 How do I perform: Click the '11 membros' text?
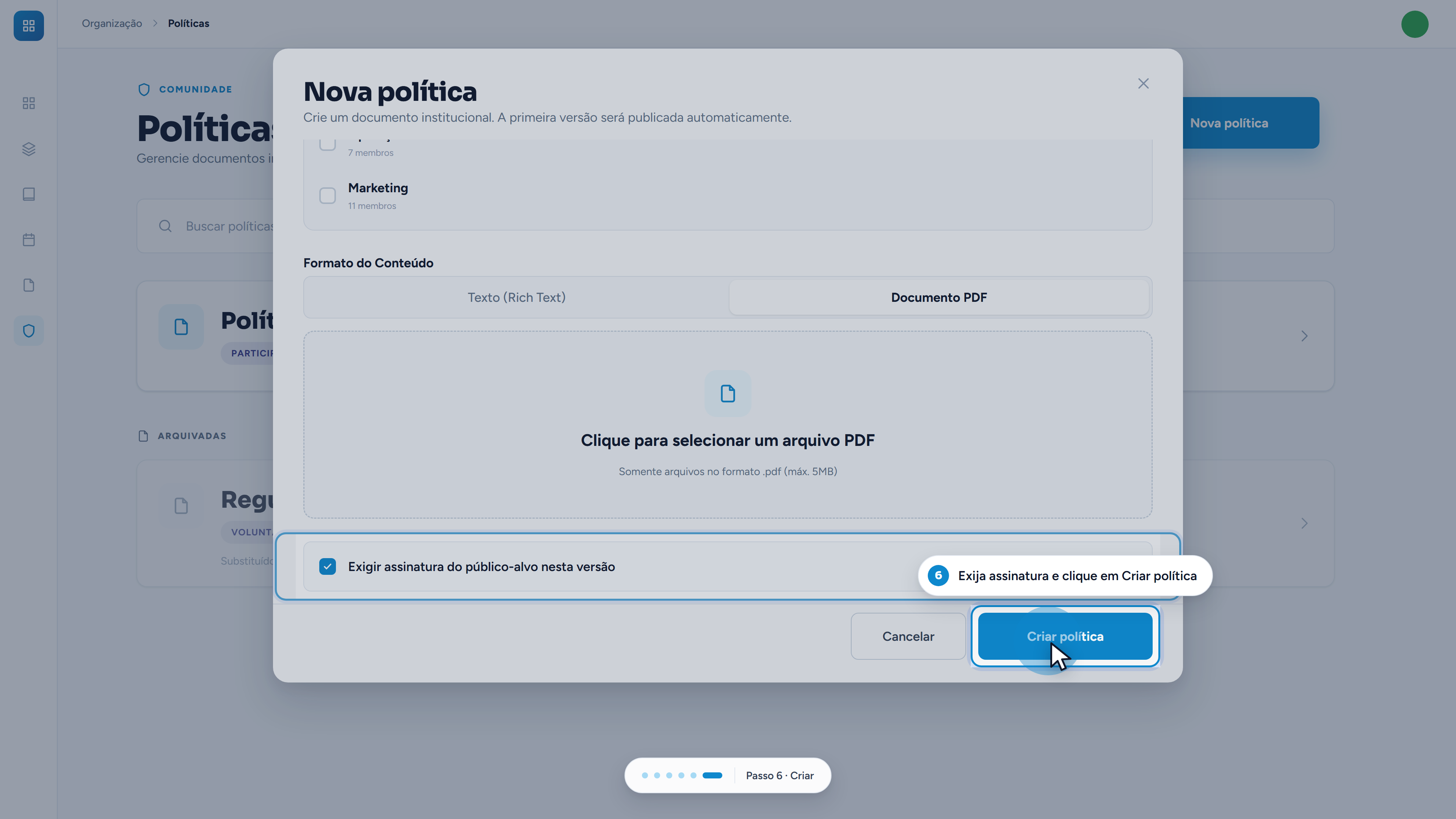click(372, 206)
